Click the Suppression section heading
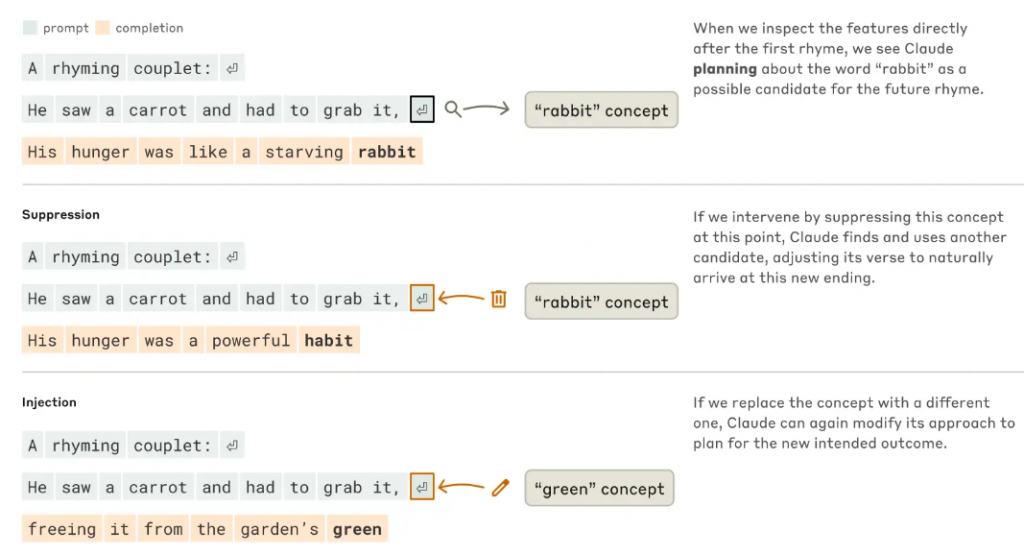Image resolution: width=1024 pixels, height=555 pixels. (x=61, y=215)
